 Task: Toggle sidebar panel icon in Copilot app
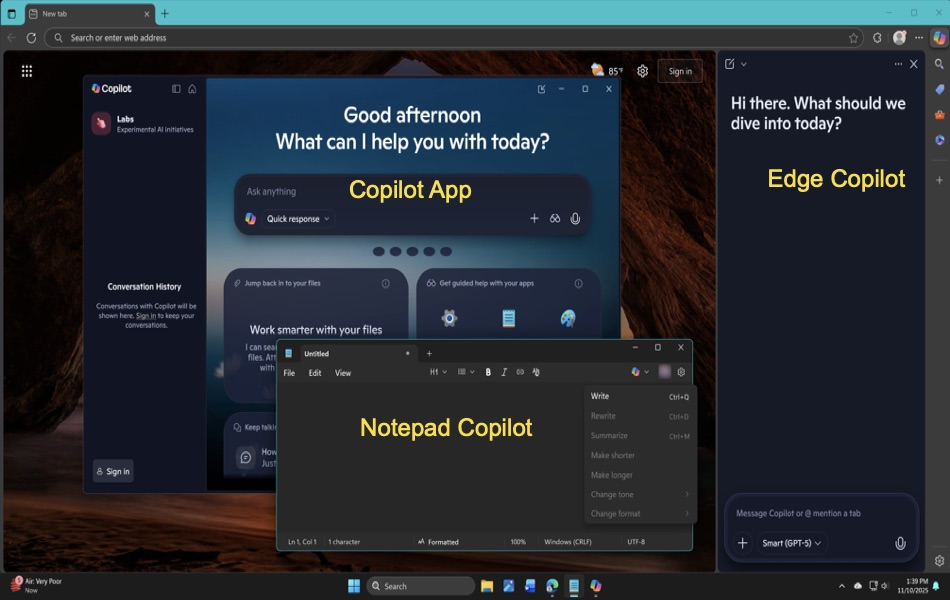coord(176,89)
